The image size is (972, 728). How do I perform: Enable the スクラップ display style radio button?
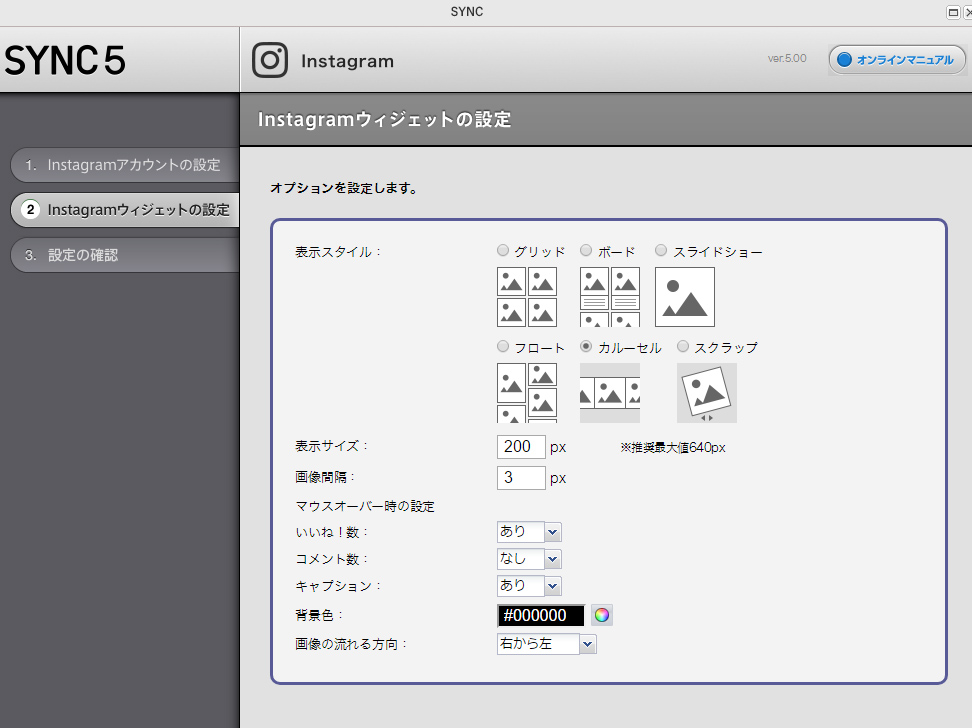(682, 347)
